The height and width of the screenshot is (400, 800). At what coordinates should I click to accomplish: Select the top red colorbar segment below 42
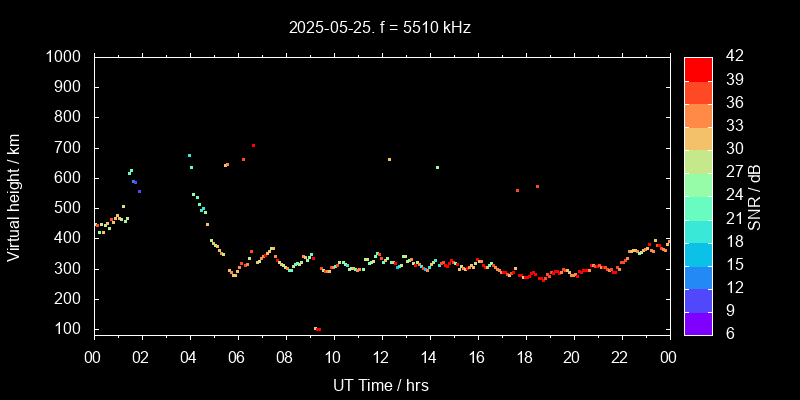698,68
